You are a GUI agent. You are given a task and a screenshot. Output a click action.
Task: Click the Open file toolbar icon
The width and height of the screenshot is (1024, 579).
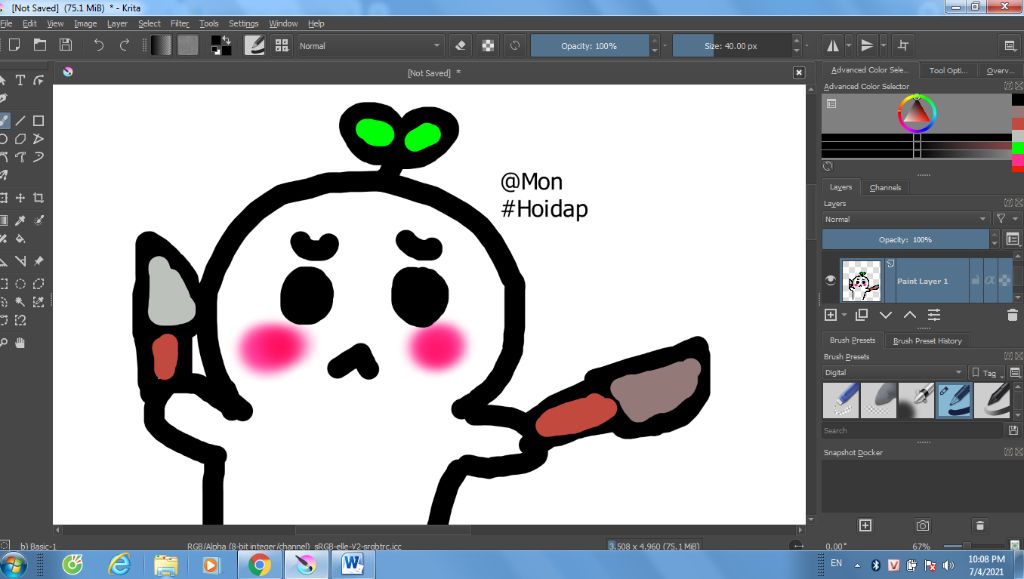coord(40,45)
